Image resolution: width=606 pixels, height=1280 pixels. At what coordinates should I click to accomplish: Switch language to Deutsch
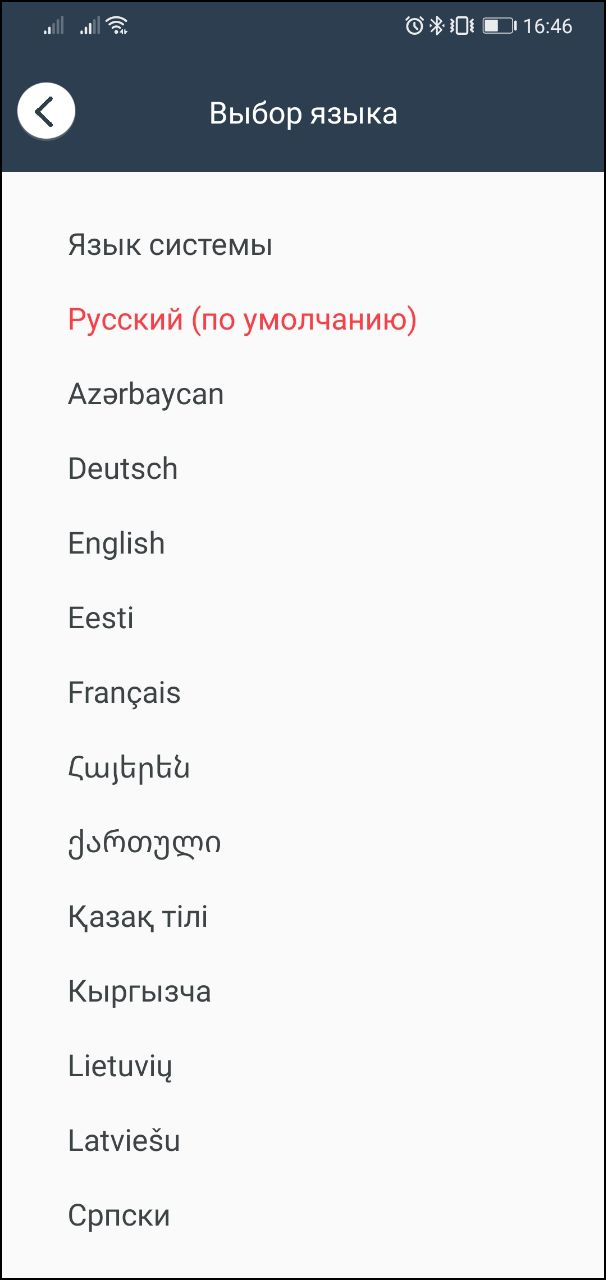123,469
